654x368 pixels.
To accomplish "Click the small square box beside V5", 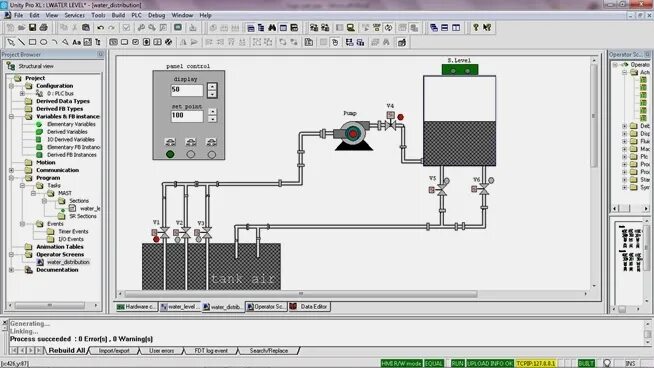I will pyautogui.click(x=432, y=190).
